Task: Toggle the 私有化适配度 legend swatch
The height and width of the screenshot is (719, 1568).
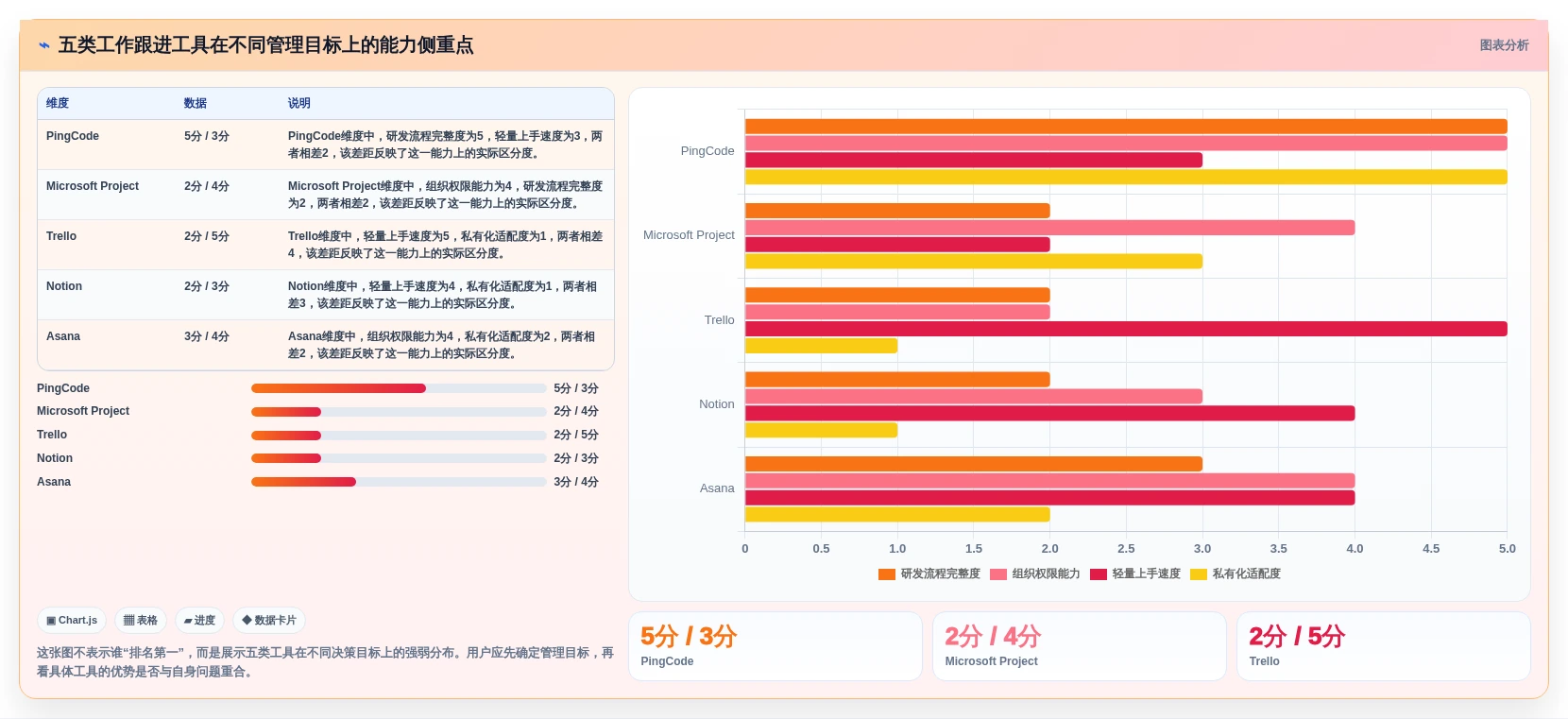Action: pos(1198,574)
